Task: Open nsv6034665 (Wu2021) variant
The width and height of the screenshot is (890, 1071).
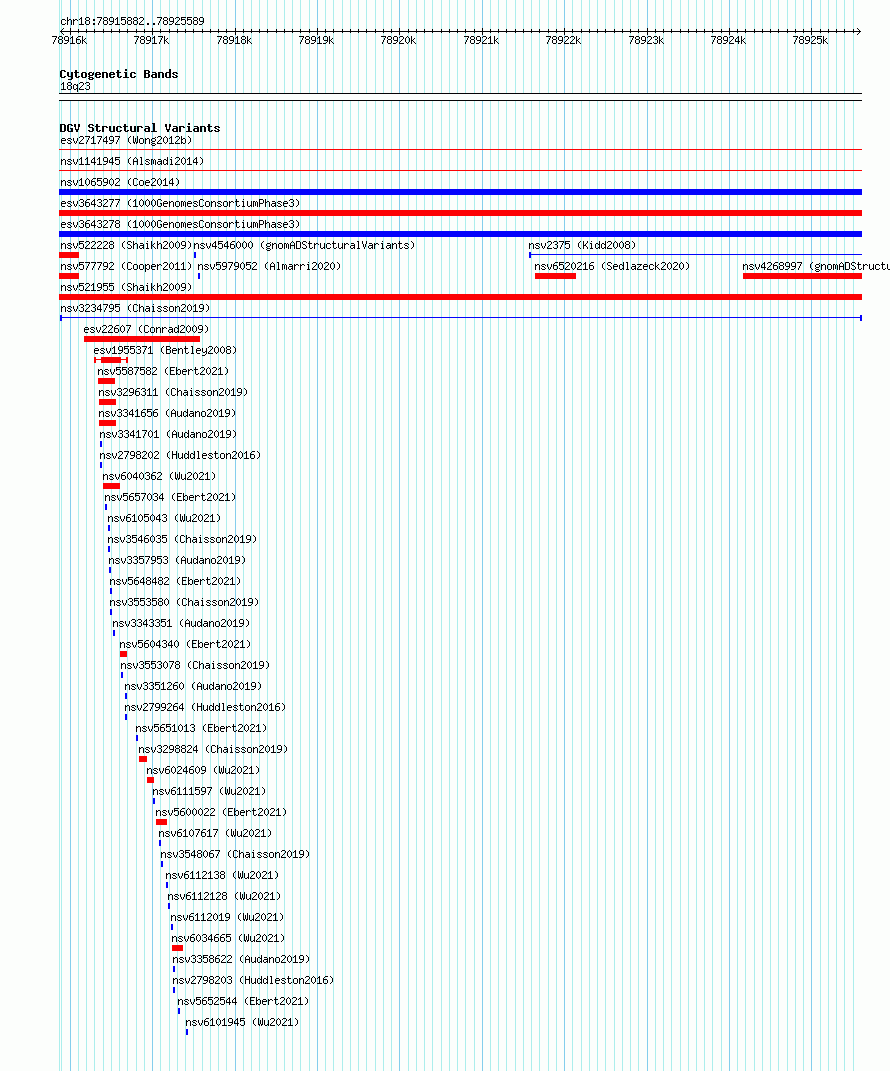Action: (x=228, y=938)
